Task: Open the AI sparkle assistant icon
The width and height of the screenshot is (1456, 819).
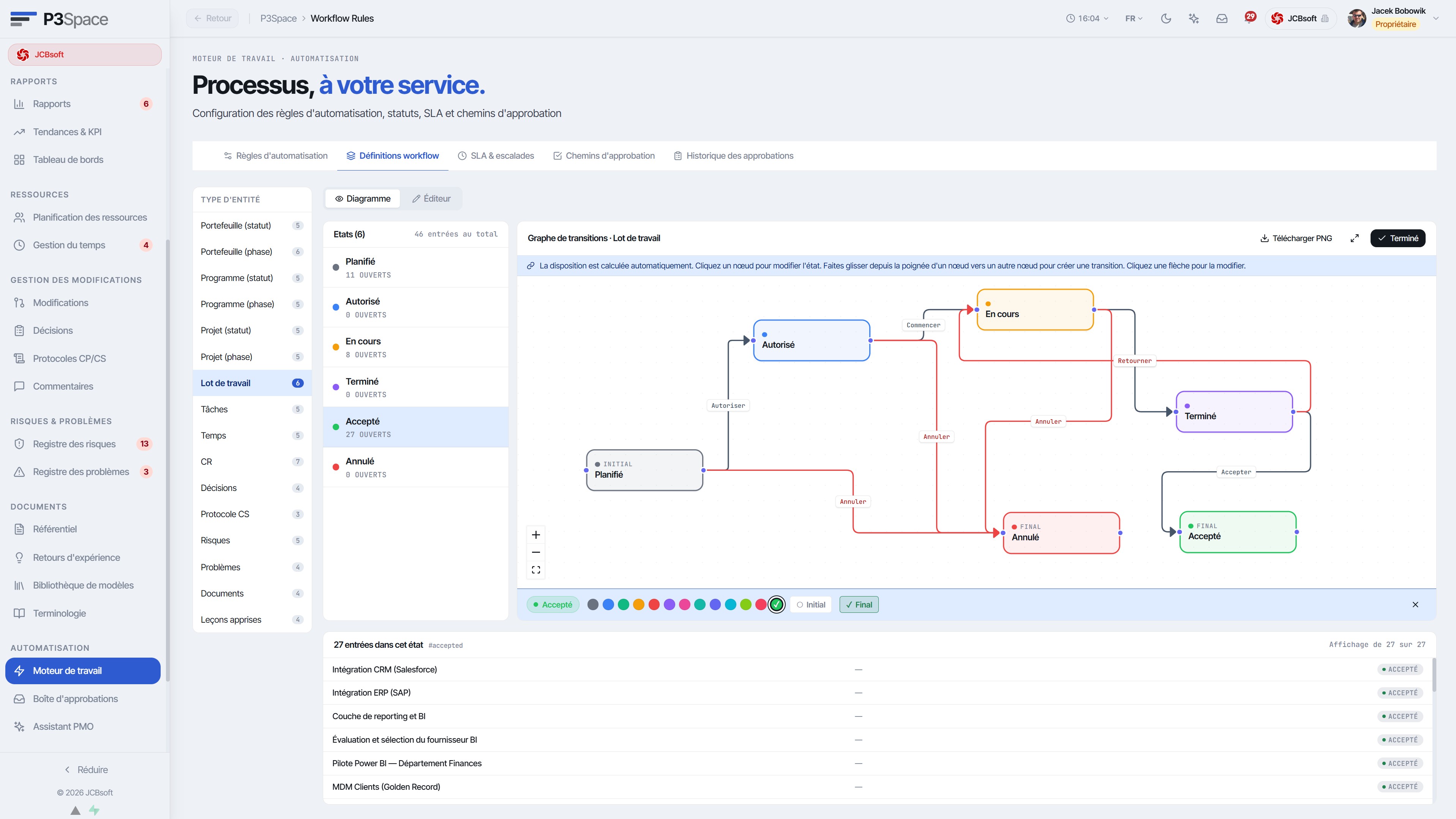Action: pyautogui.click(x=1194, y=18)
